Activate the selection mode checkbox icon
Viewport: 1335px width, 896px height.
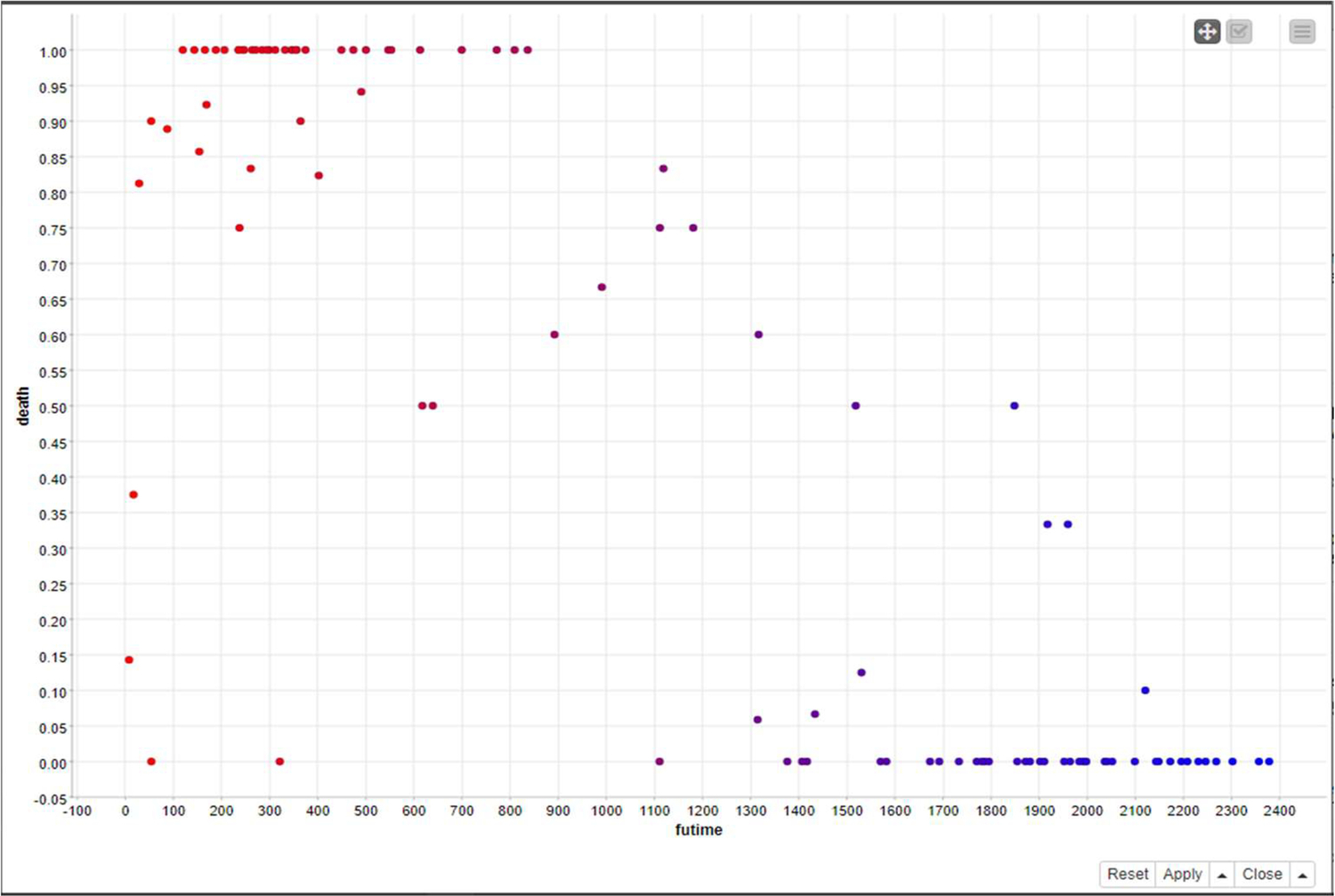(1239, 32)
